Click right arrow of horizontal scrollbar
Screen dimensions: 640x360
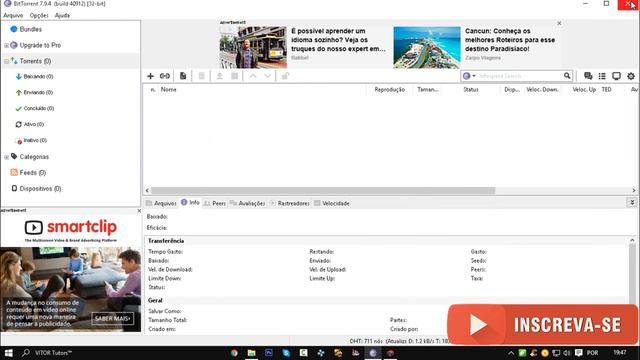click(x=633, y=191)
